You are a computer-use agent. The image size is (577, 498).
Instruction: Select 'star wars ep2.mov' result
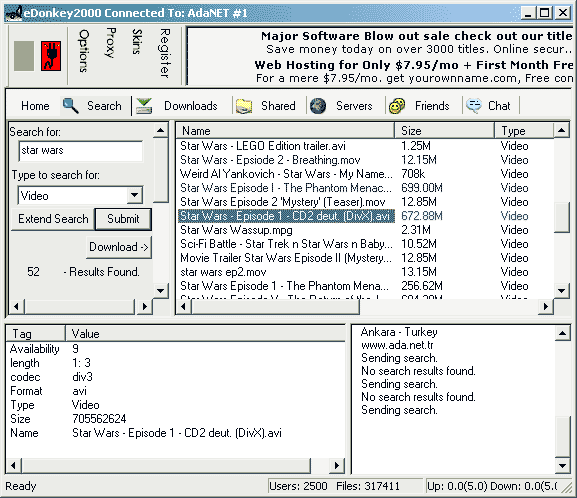pyautogui.click(x=223, y=272)
